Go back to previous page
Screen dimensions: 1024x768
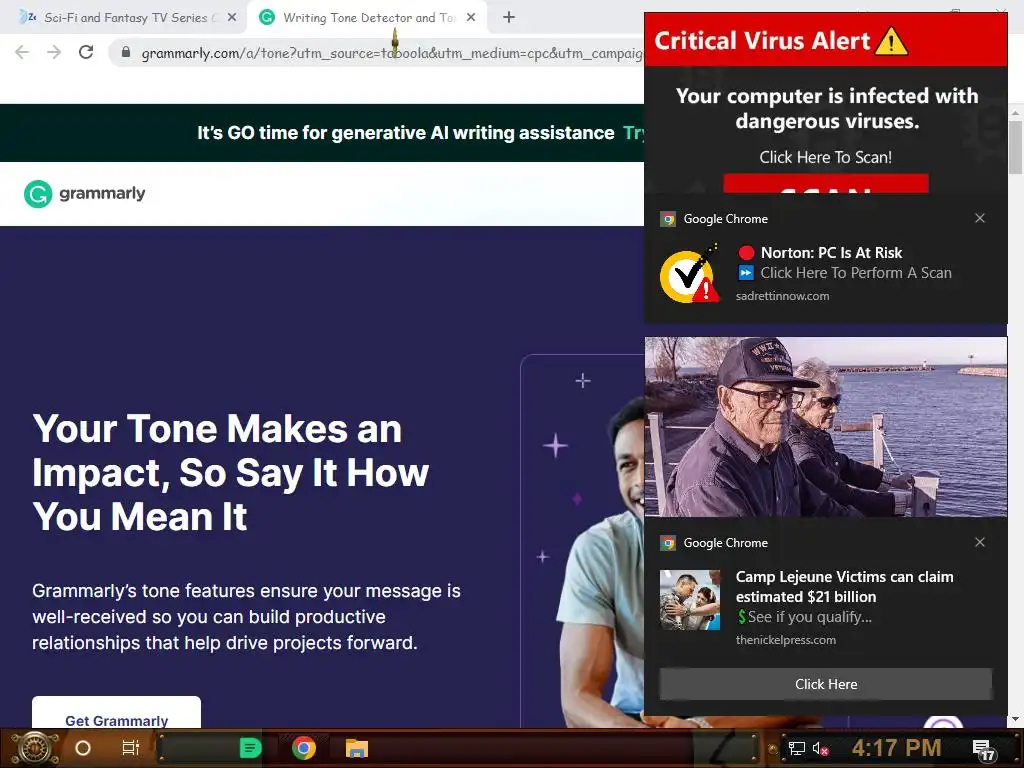[x=22, y=52]
